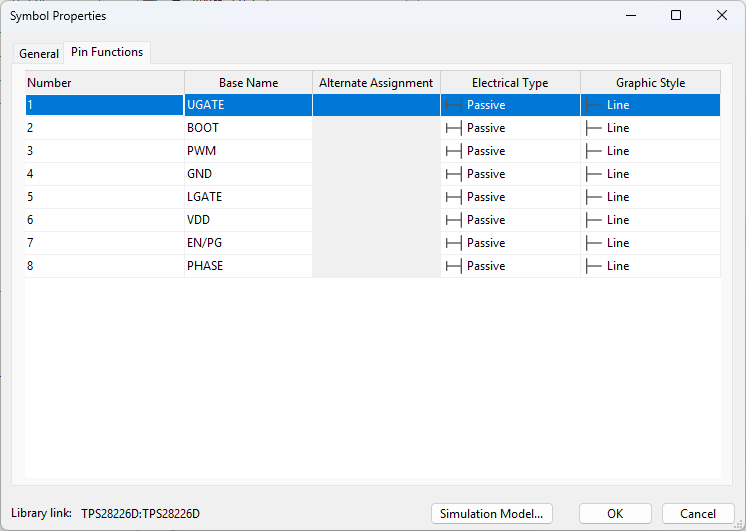Click the Line style icon for BOOT row

point(593,128)
